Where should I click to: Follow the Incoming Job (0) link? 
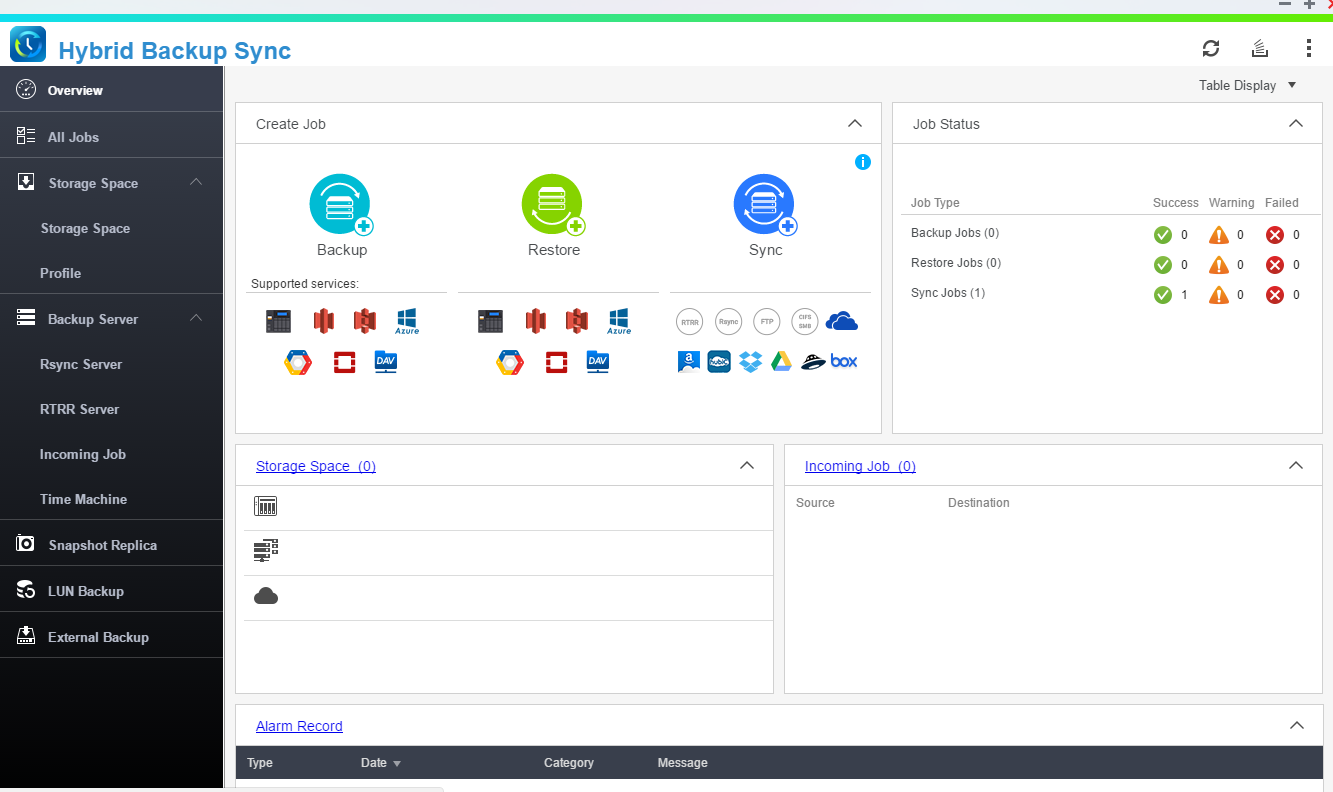[x=860, y=466]
